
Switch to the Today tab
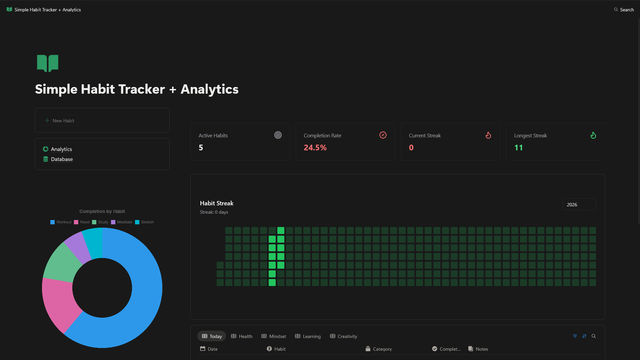point(211,336)
